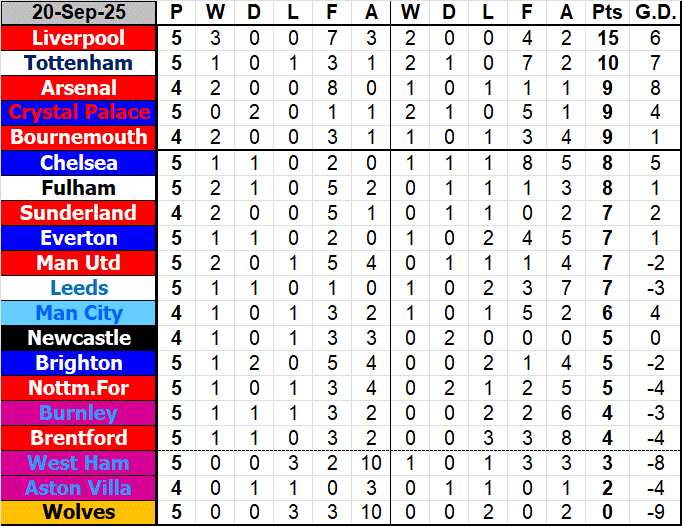Click the Sunderland team cell
Image resolution: width=682 pixels, height=526 pixels.
click(x=79, y=213)
